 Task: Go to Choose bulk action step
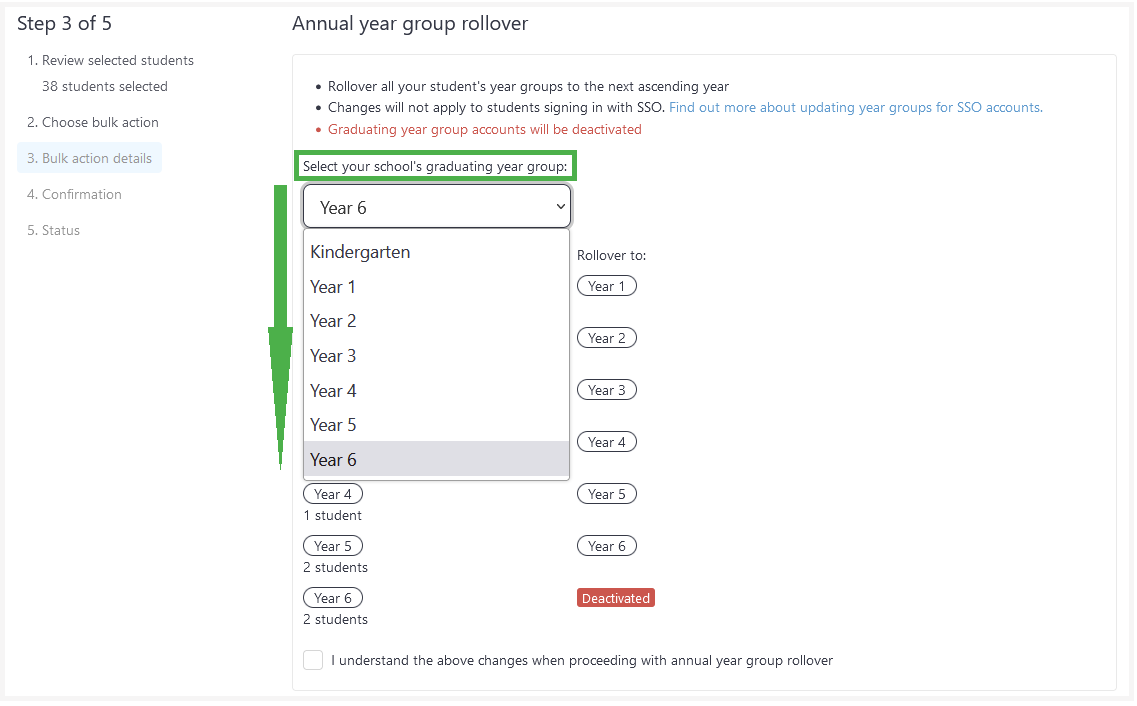pos(93,122)
